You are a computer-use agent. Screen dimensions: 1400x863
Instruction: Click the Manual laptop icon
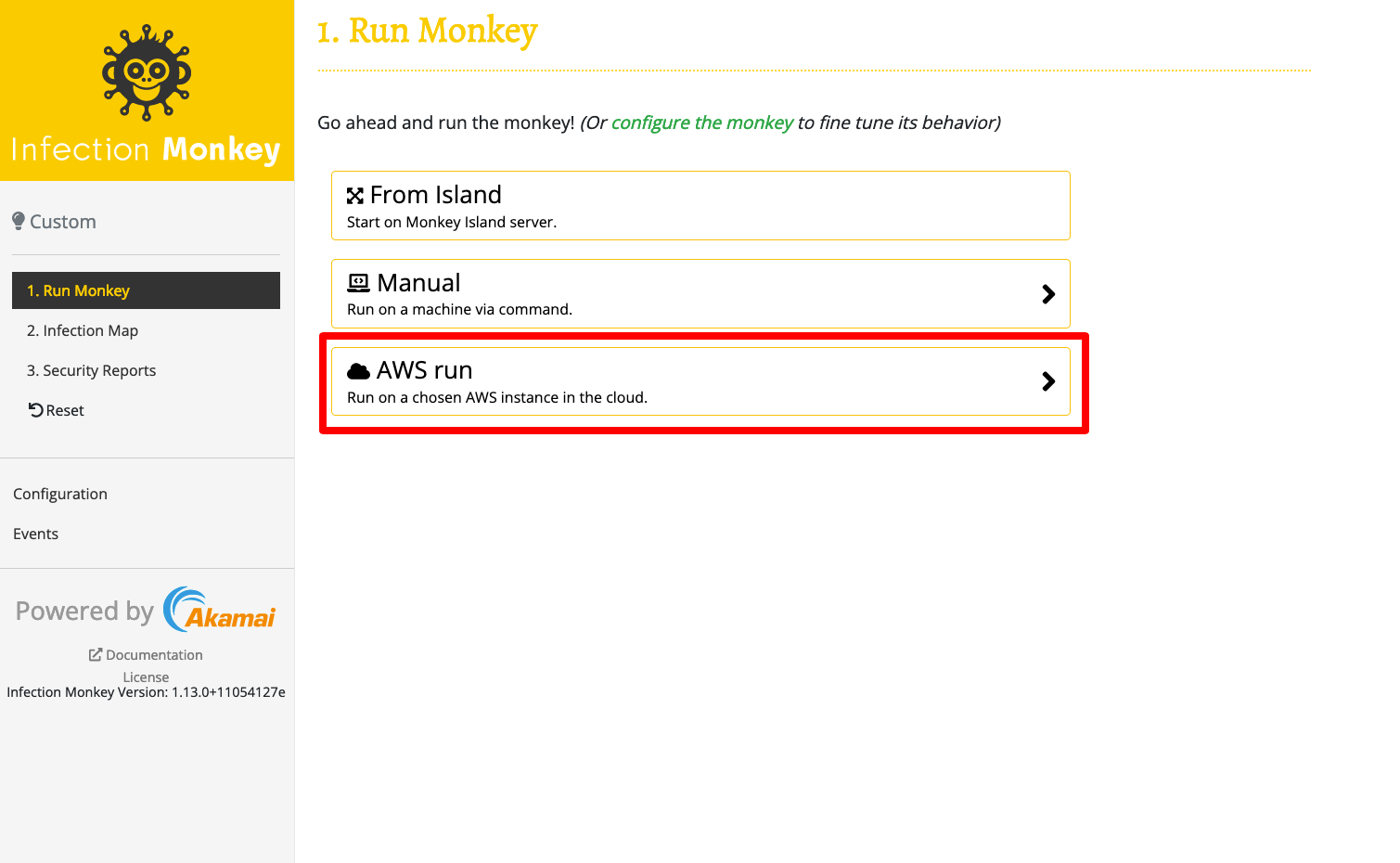[358, 283]
